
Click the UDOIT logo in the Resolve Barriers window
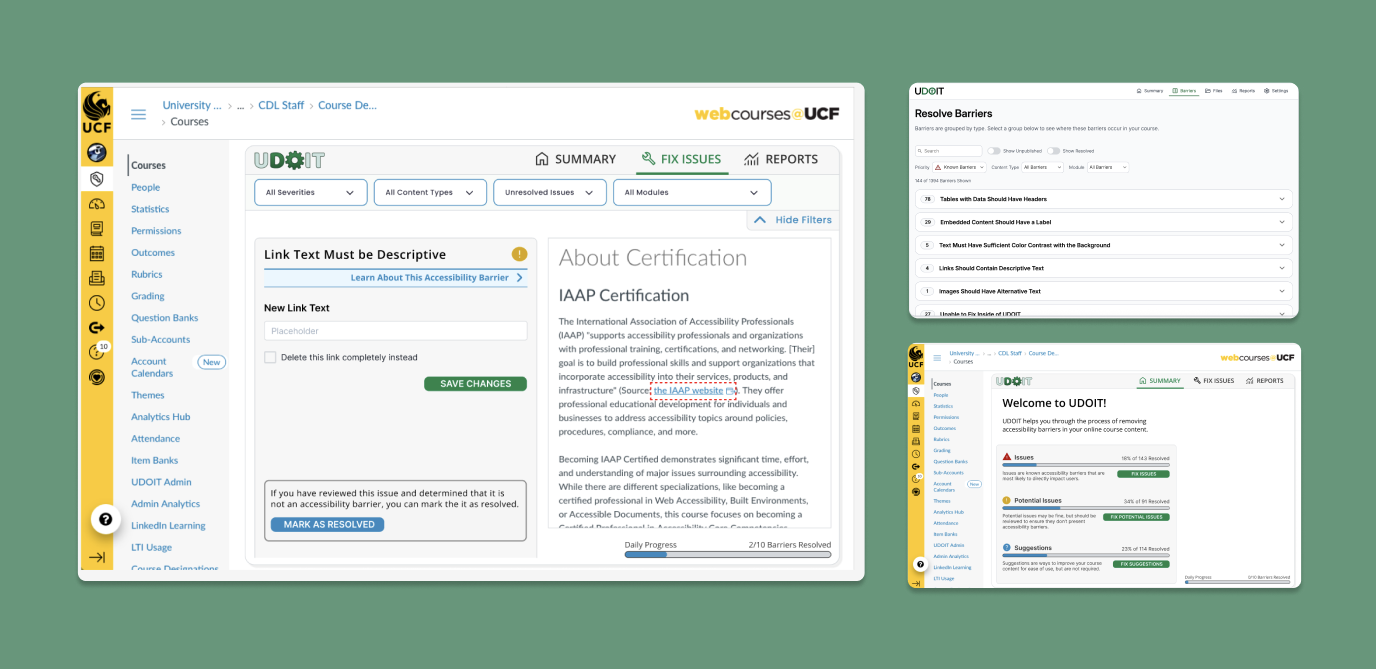[929, 91]
